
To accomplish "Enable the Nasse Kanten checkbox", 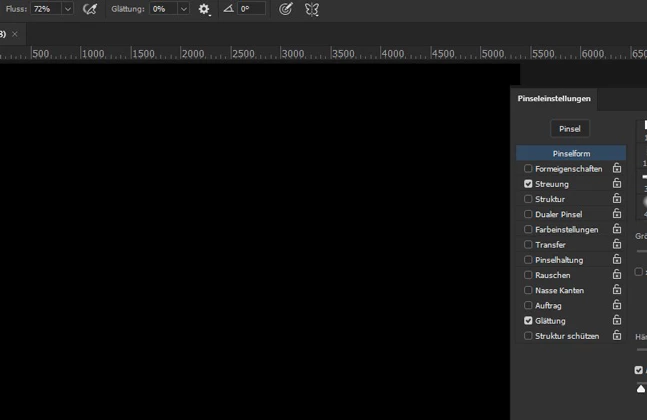I will [x=528, y=290].
